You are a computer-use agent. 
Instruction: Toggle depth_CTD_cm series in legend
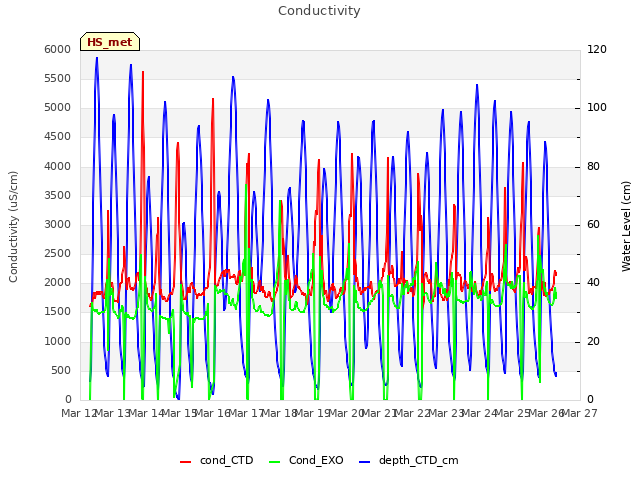click(x=409, y=460)
